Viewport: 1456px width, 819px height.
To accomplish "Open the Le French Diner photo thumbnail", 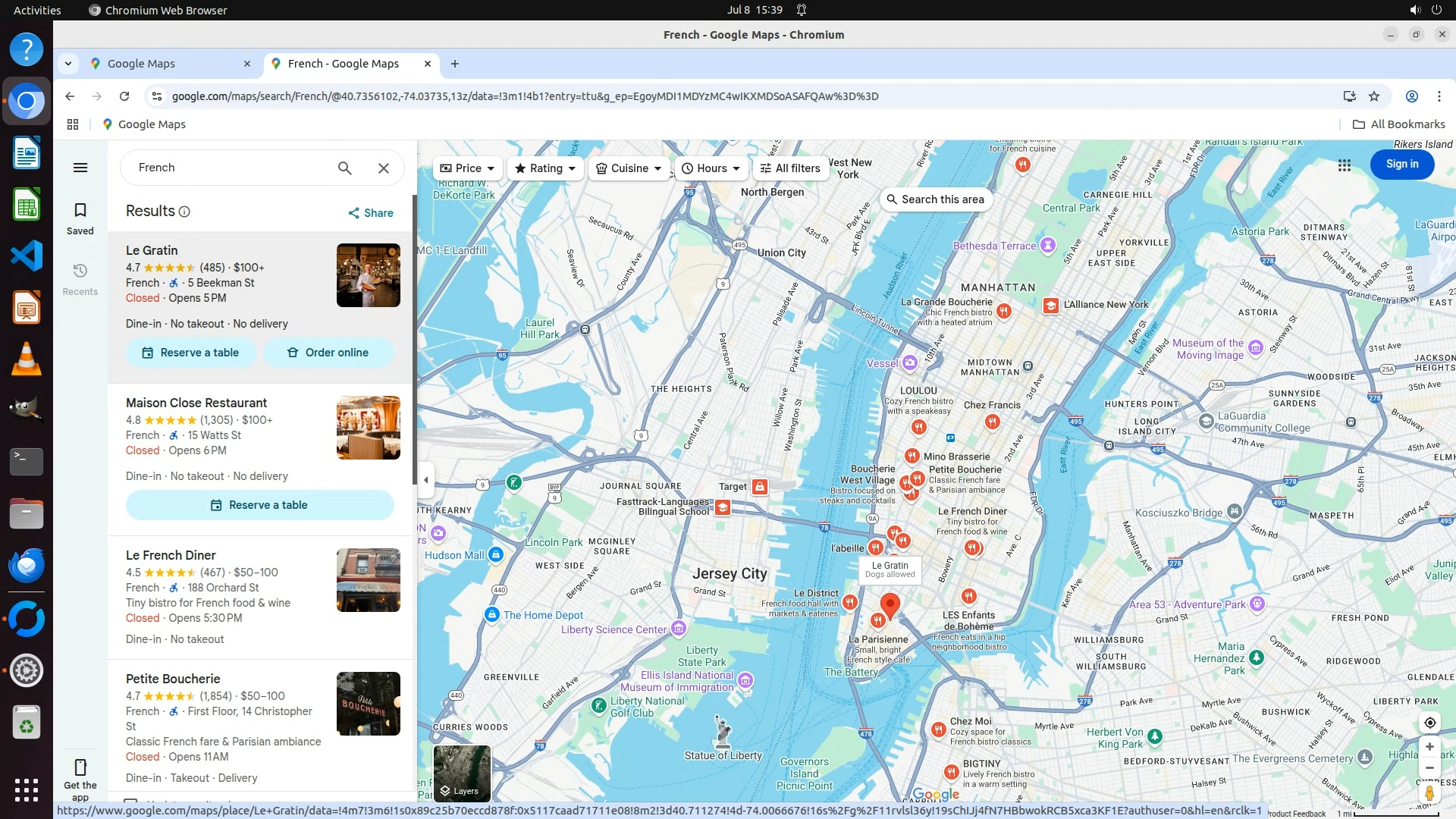I will (x=368, y=580).
